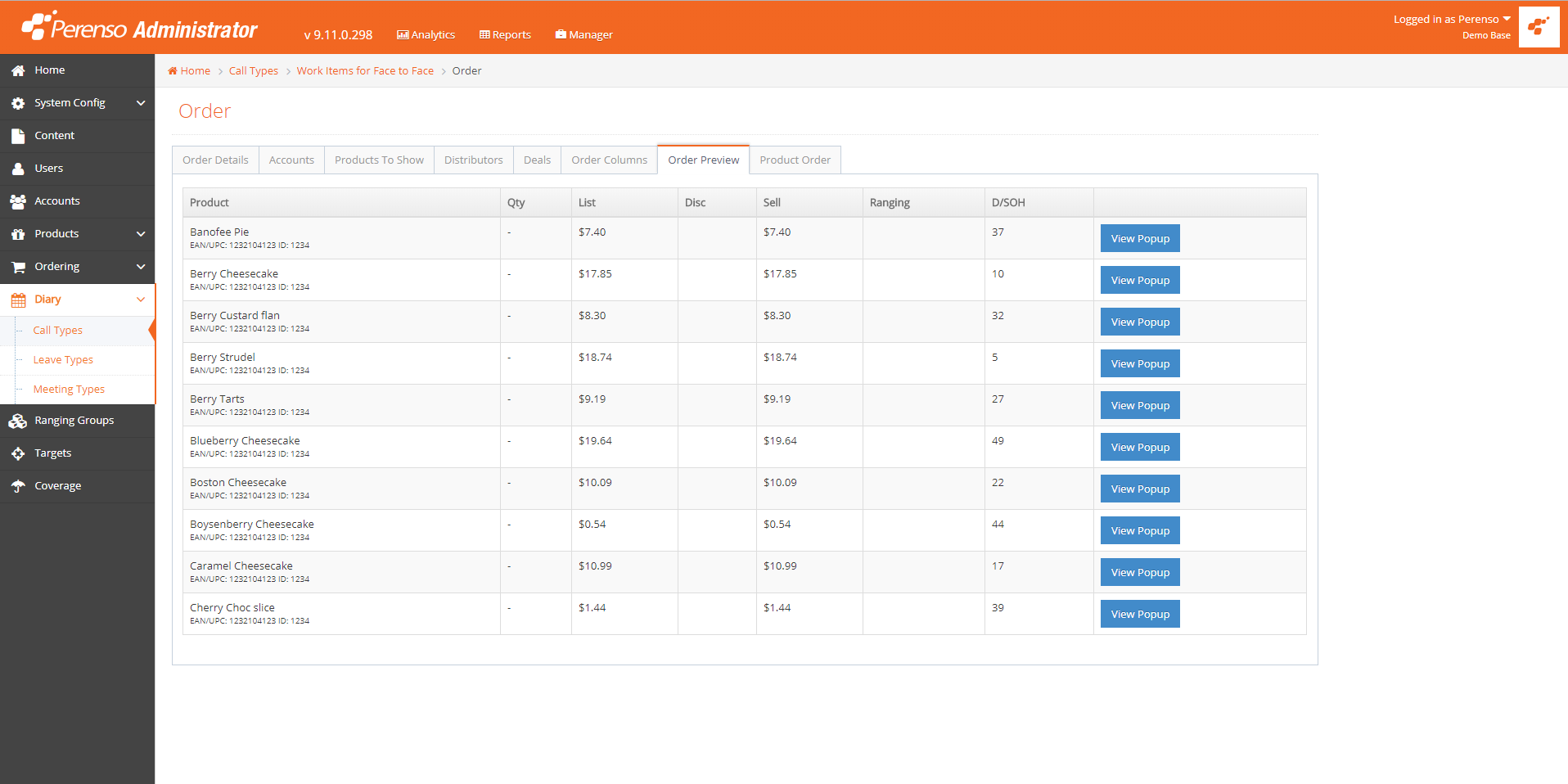Expand the Ordering menu chevron
This screenshot has width=1568, height=784.
coord(141,267)
